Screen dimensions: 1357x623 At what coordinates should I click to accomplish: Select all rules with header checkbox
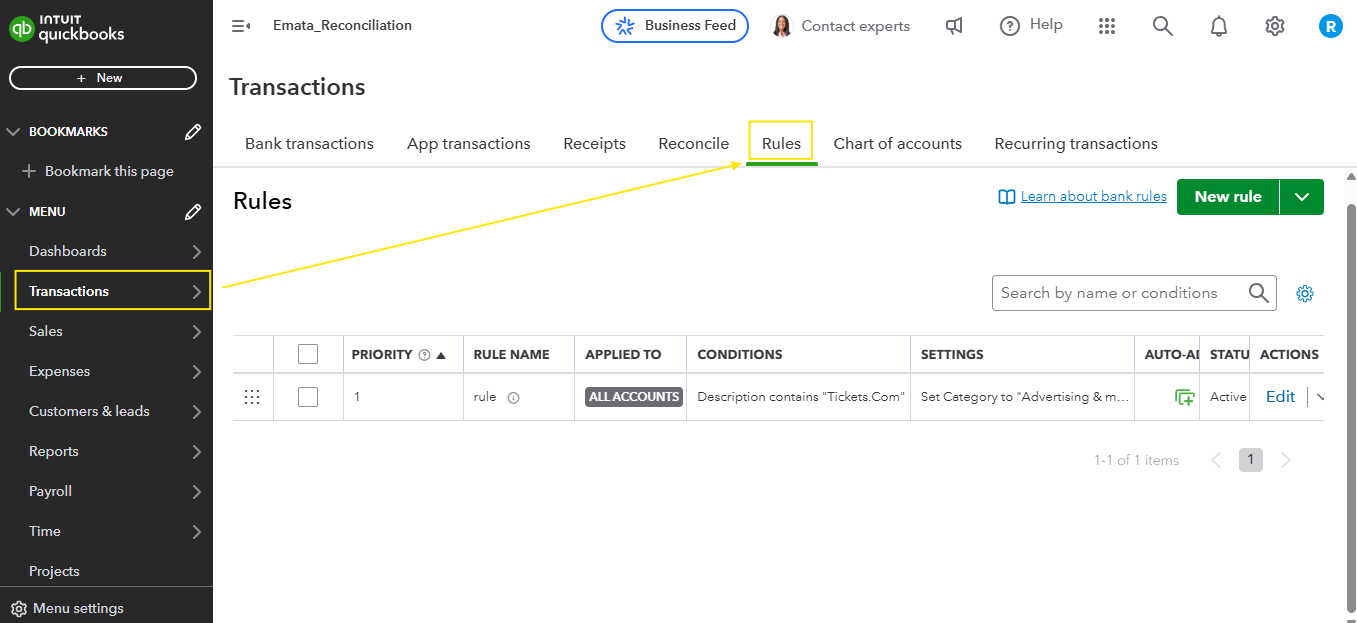308,354
